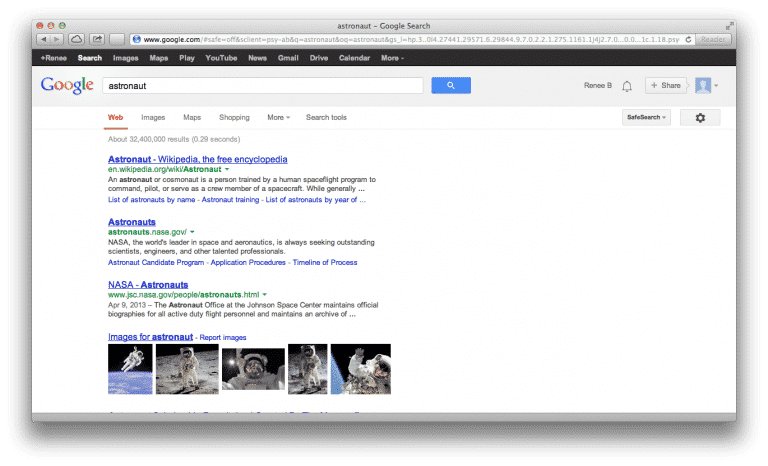Open the first astronaut image thumbnail
The height and width of the screenshot is (466, 768).
(x=130, y=369)
